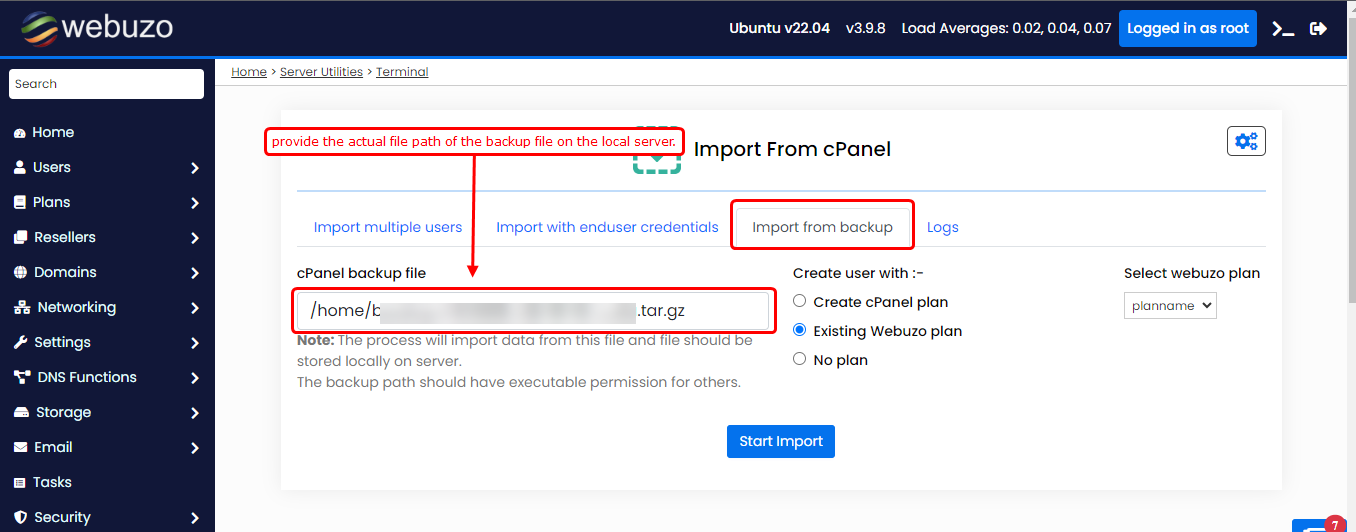This screenshot has height=532, width=1356.
Task: Click the Home icon in sidebar
Action: point(20,133)
